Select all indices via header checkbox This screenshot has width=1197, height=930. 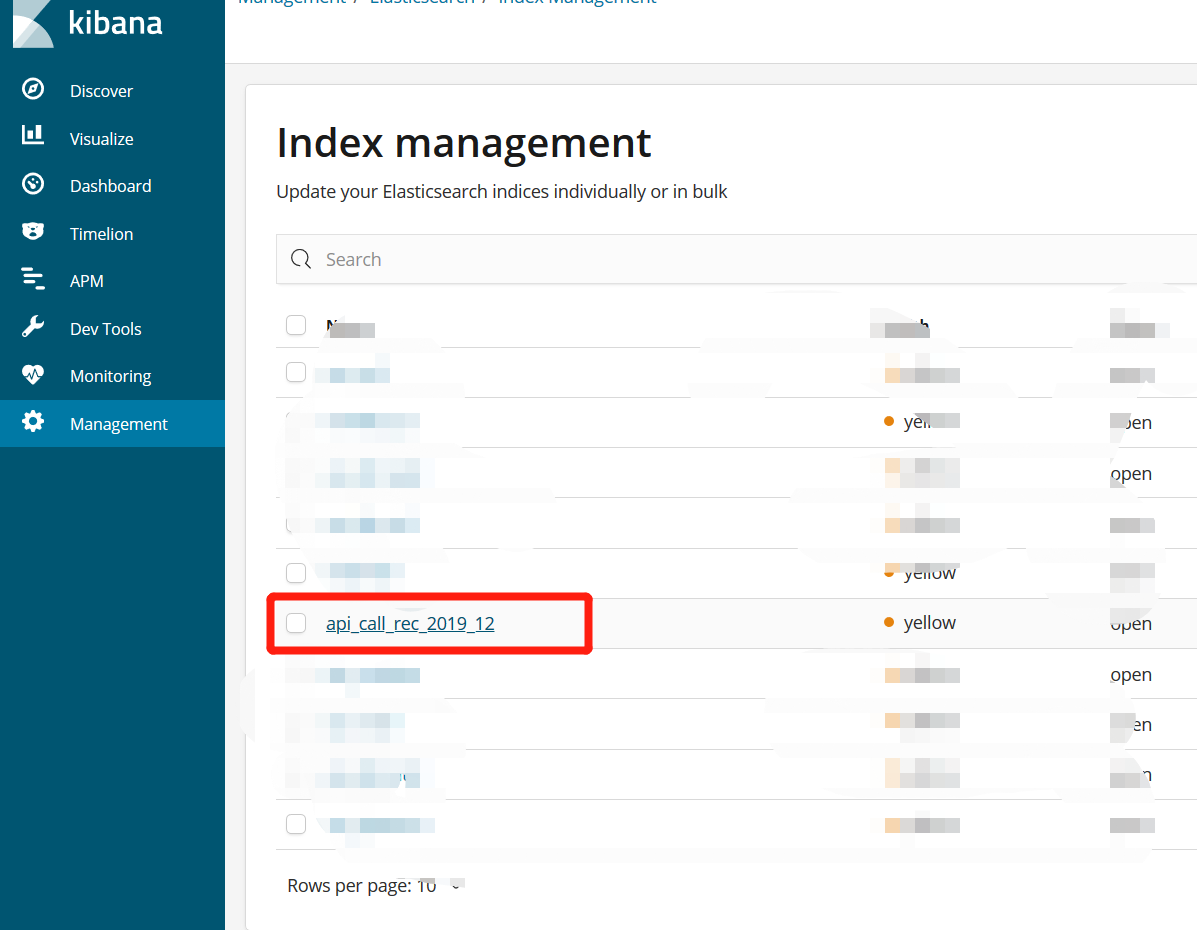click(x=296, y=325)
